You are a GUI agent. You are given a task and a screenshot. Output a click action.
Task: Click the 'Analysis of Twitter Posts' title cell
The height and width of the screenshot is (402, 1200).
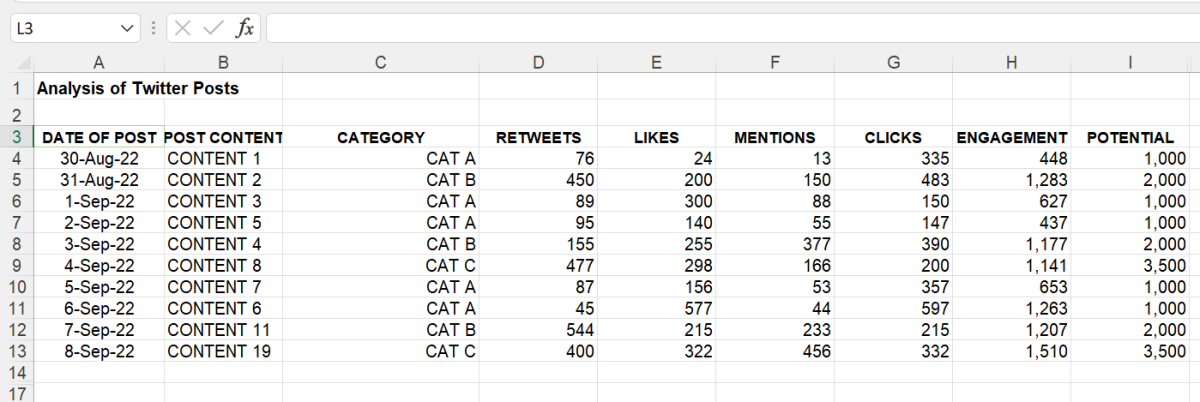pyautogui.click(x=138, y=88)
